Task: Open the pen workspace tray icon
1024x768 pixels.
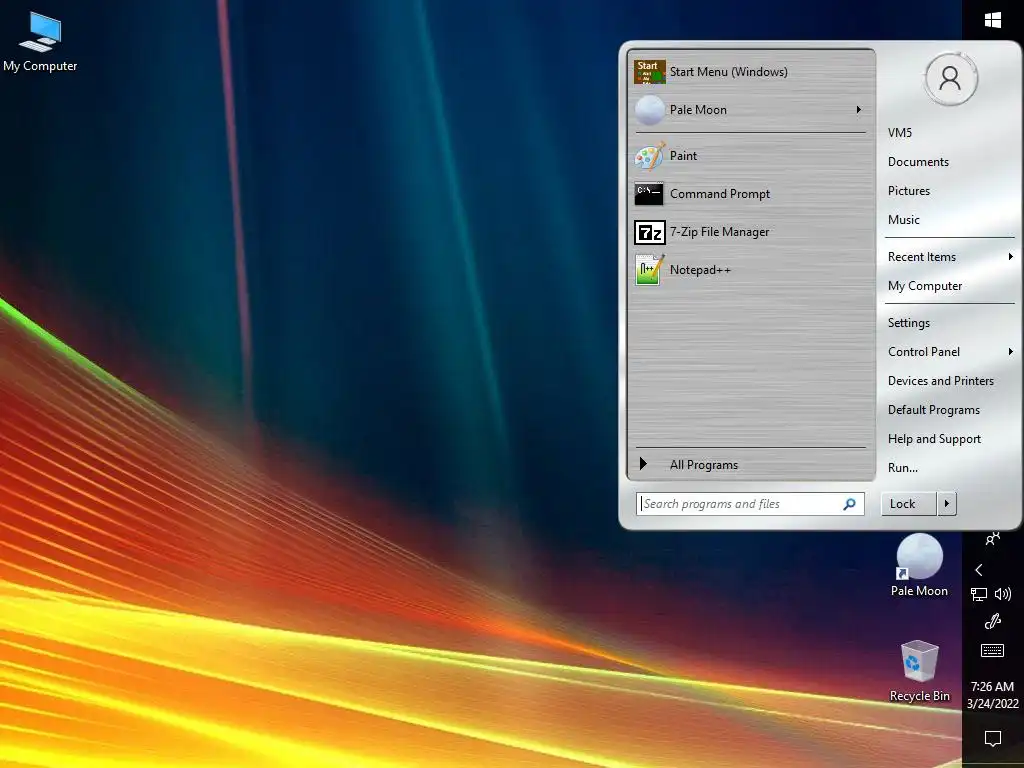Action: pyautogui.click(x=993, y=621)
